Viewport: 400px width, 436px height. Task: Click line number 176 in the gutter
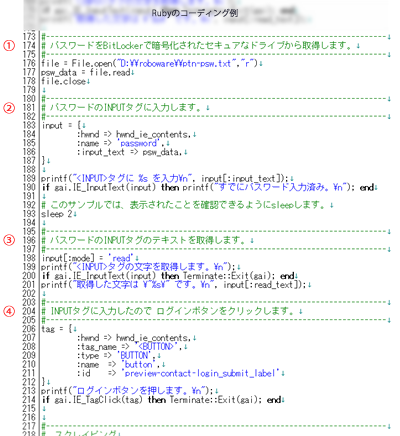pyautogui.click(x=29, y=63)
